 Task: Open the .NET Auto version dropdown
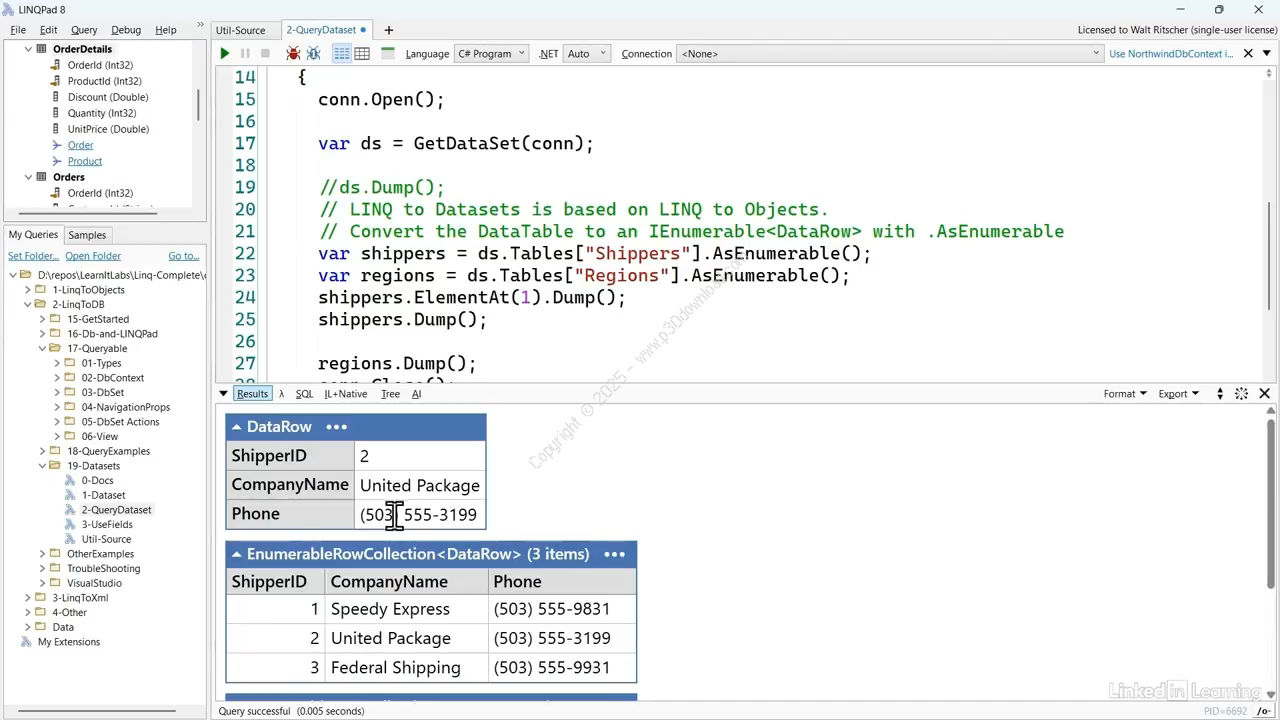587,54
